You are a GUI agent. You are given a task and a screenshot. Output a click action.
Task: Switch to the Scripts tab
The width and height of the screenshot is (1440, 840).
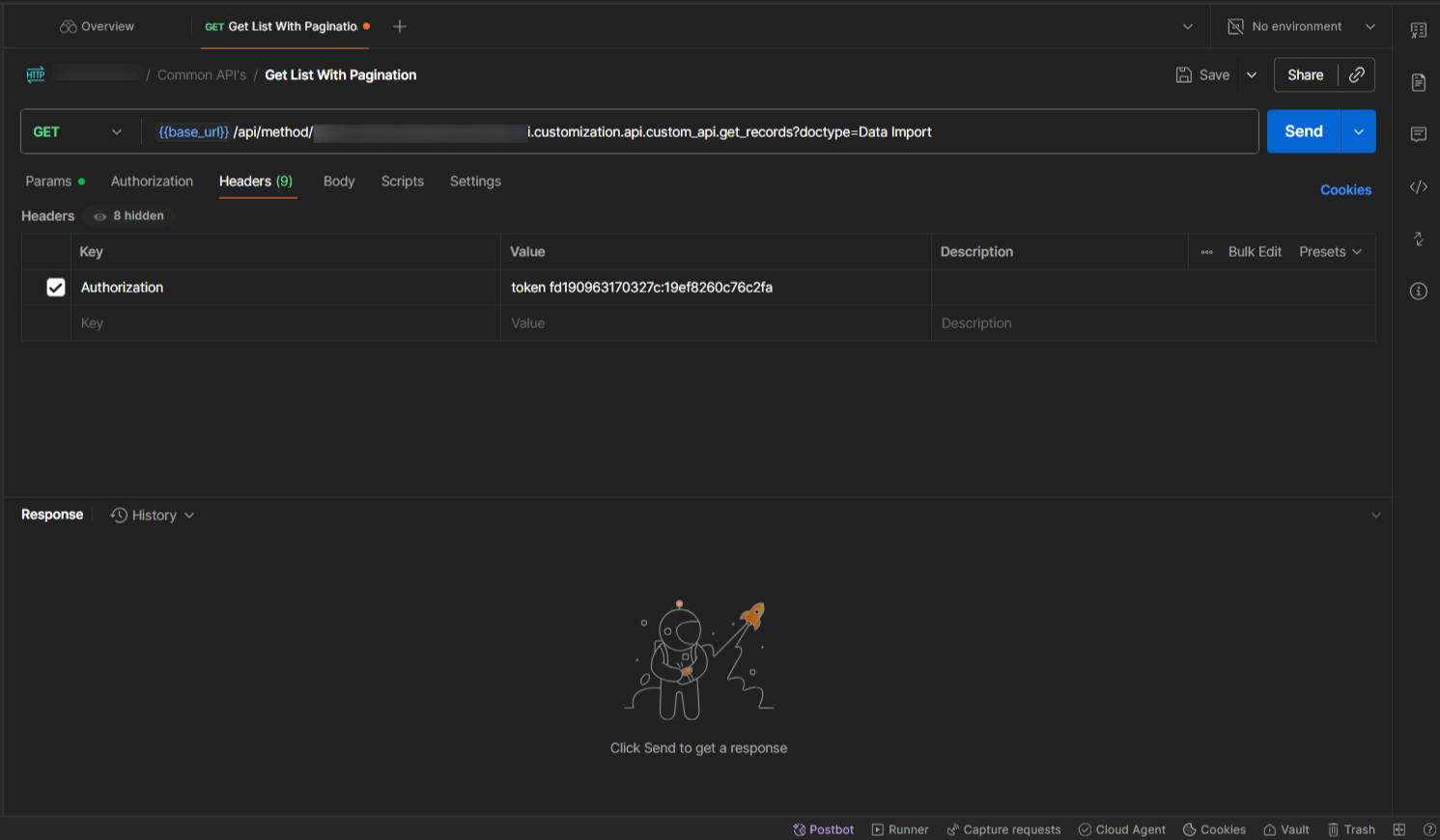pos(403,182)
